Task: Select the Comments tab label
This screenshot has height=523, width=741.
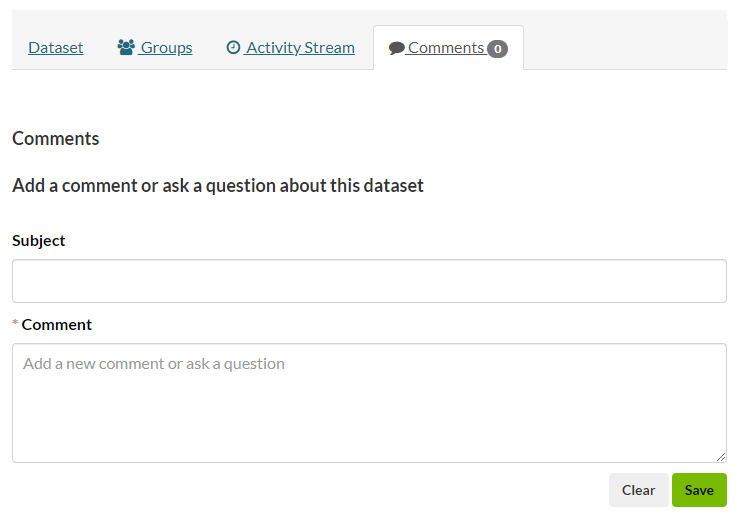Action: click(x=446, y=47)
